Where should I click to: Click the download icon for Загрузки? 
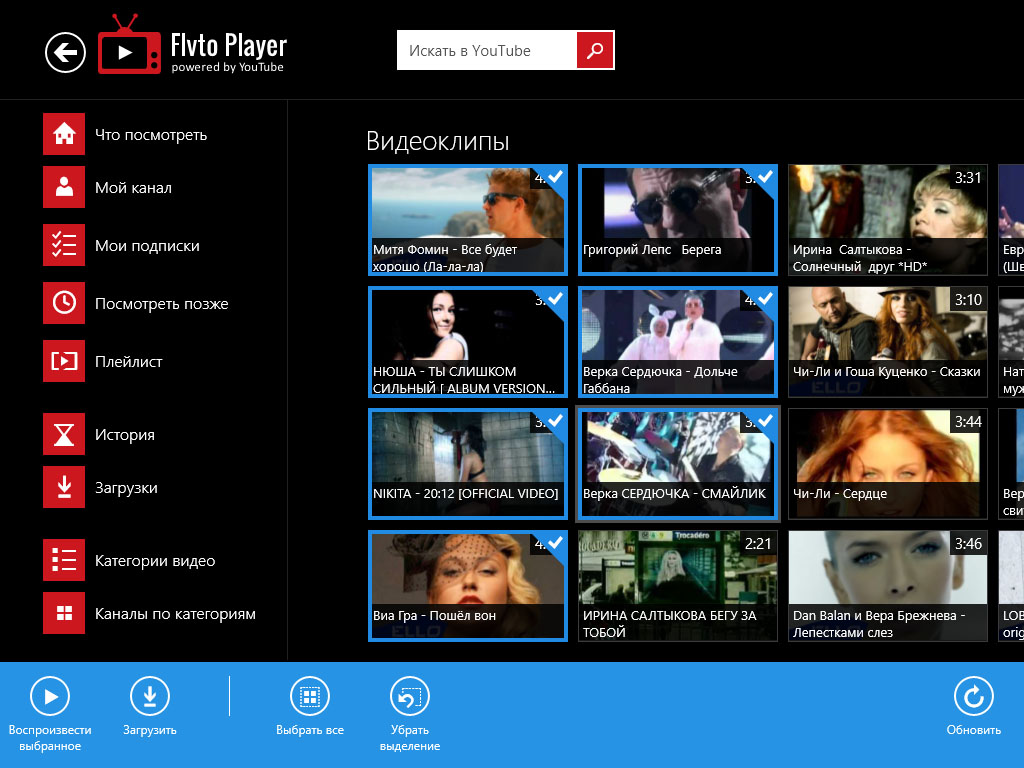[64, 487]
